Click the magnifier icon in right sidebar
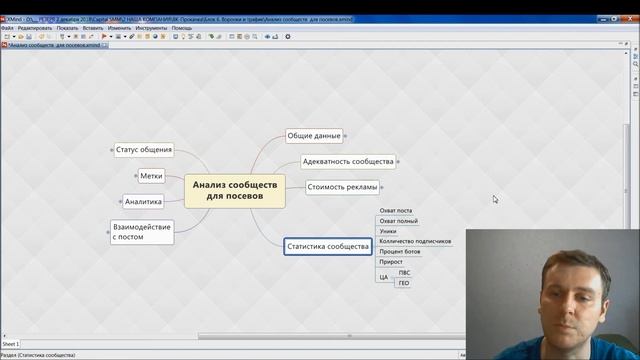 (636, 64)
